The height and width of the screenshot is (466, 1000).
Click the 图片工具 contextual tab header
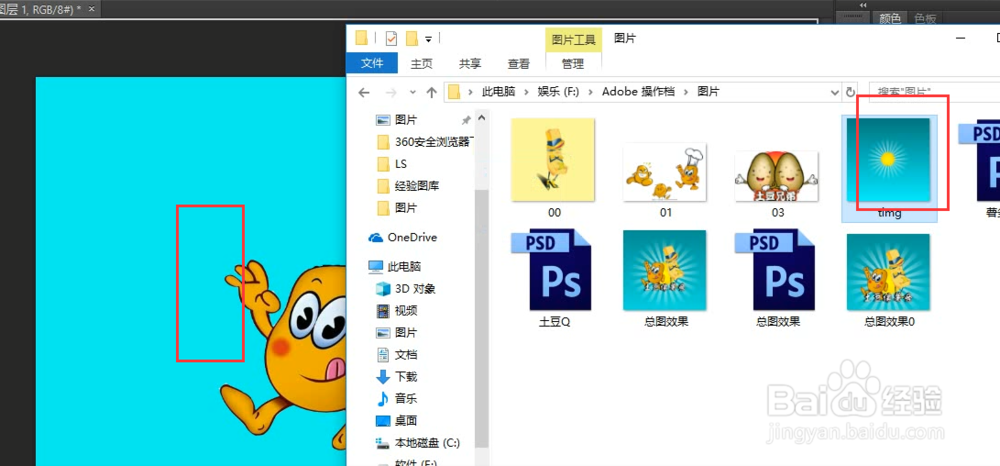click(x=573, y=40)
